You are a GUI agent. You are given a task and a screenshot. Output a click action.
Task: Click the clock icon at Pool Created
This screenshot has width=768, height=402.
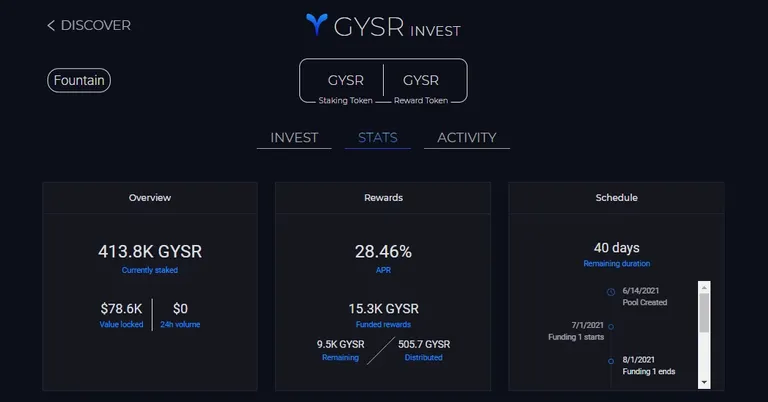tap(611, 292)
